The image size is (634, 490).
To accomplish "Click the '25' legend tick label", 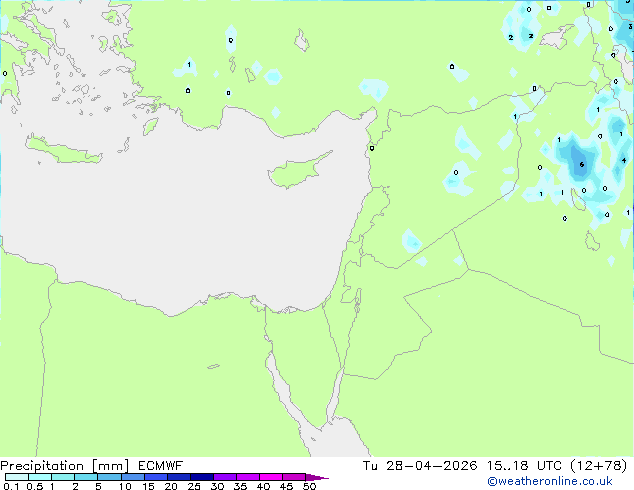I will click(194, 486).
